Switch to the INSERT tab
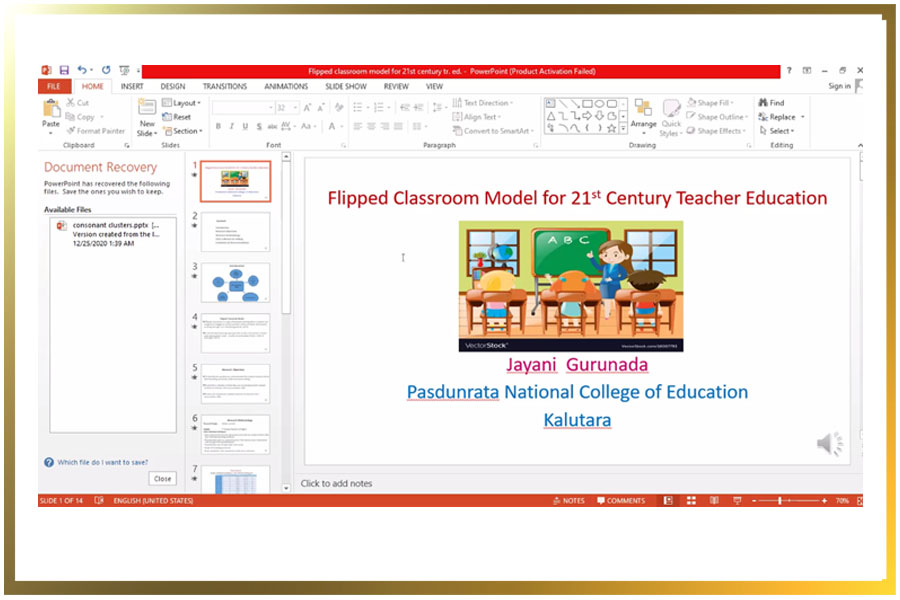Viewport: 900px width, 600px height. pyautogui.click(x=132, y=86)
